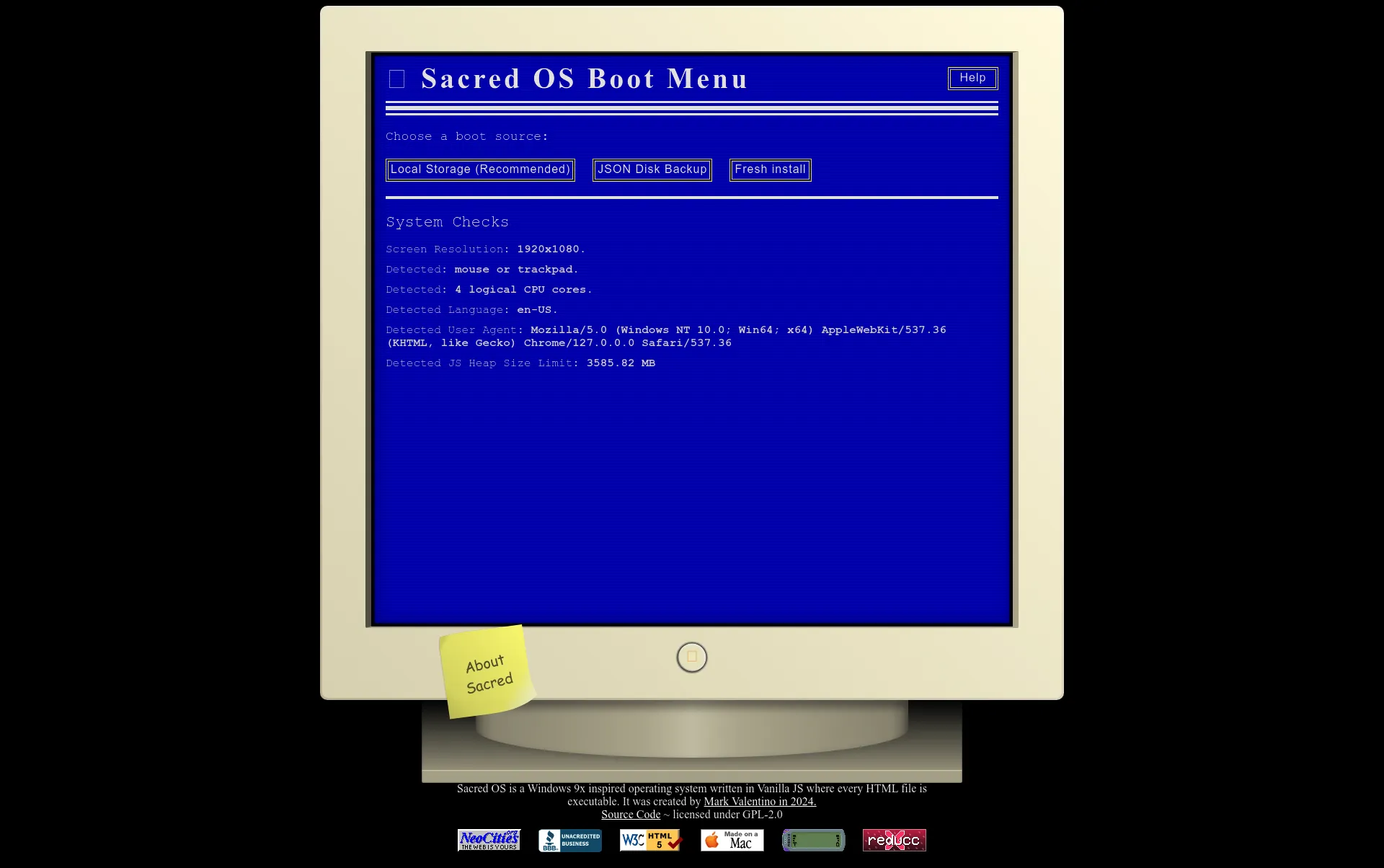The width and height of the screenshot is (1384, 868).
Task: Click the JS Heap Size Limit readout
Action: click(520, 363)
